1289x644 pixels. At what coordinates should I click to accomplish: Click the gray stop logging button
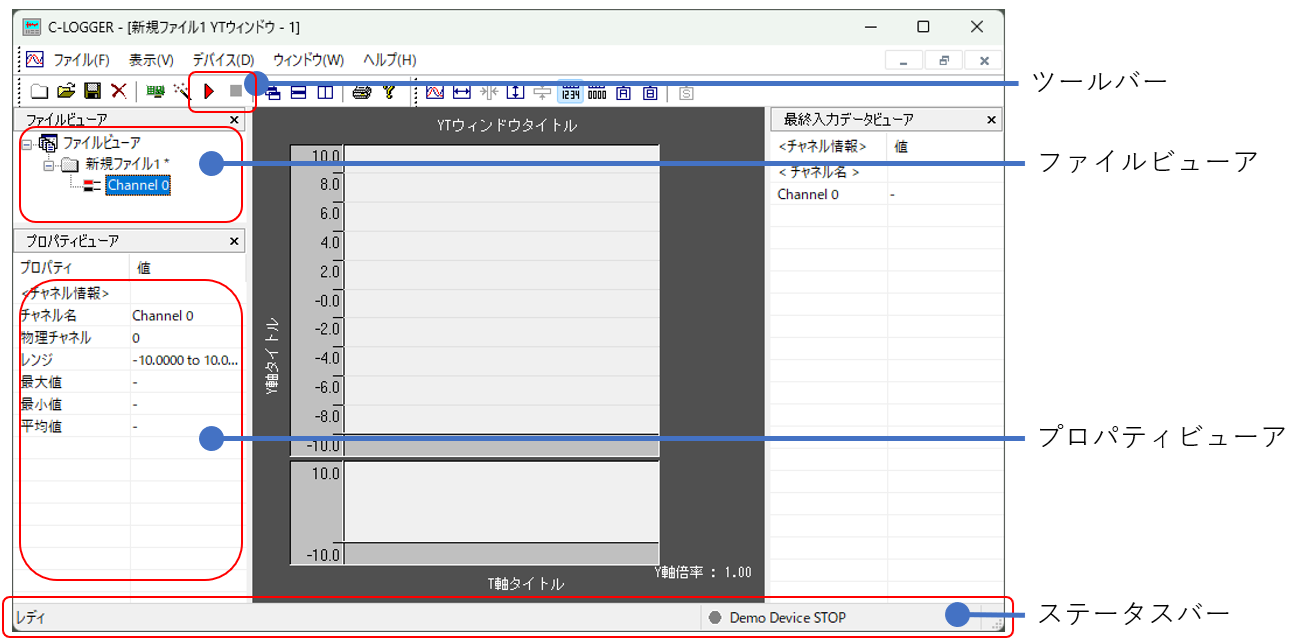pos(236,92)
